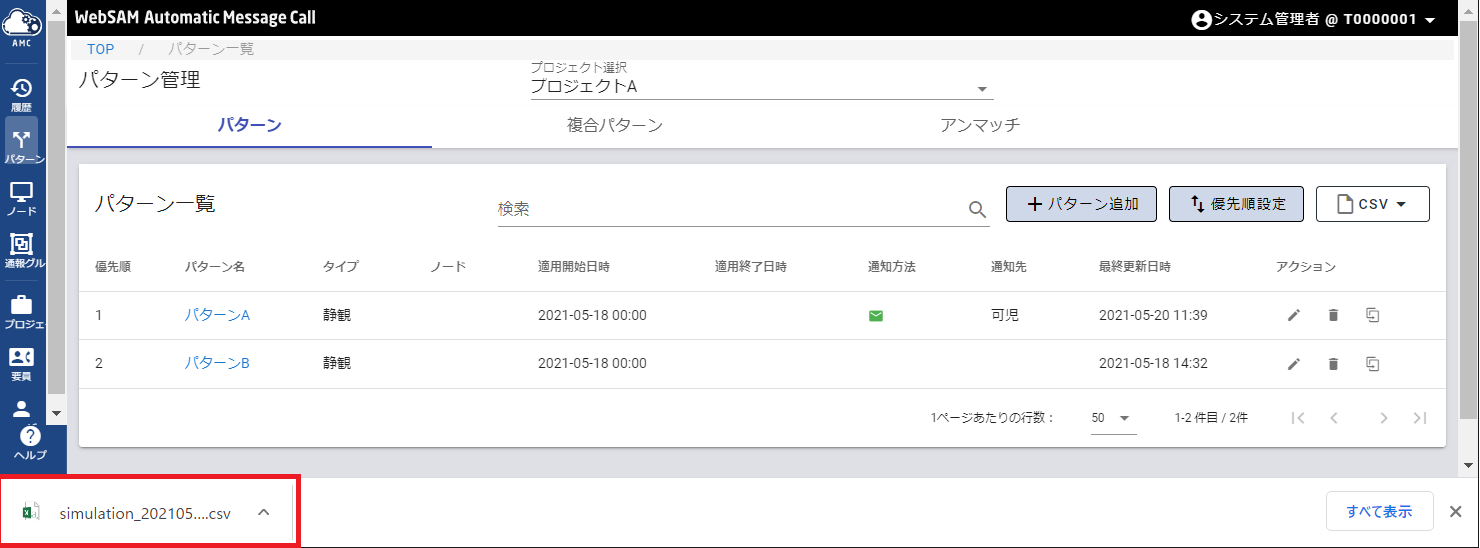Click the copy icon for パターンA
Viewport: 1480px width, 548px height.
[x=1373, y=315]
